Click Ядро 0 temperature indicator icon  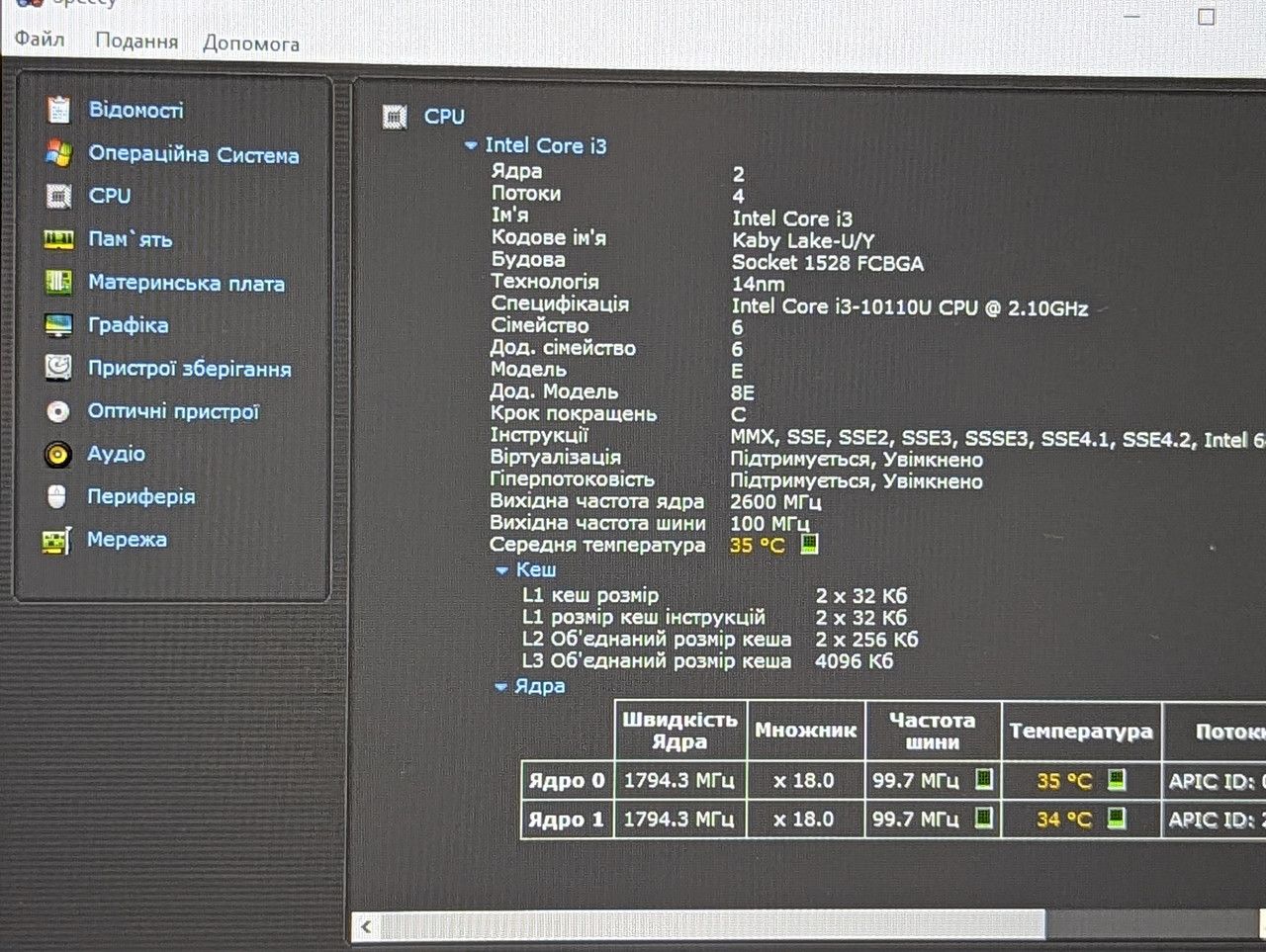(x=1117, y=779)
